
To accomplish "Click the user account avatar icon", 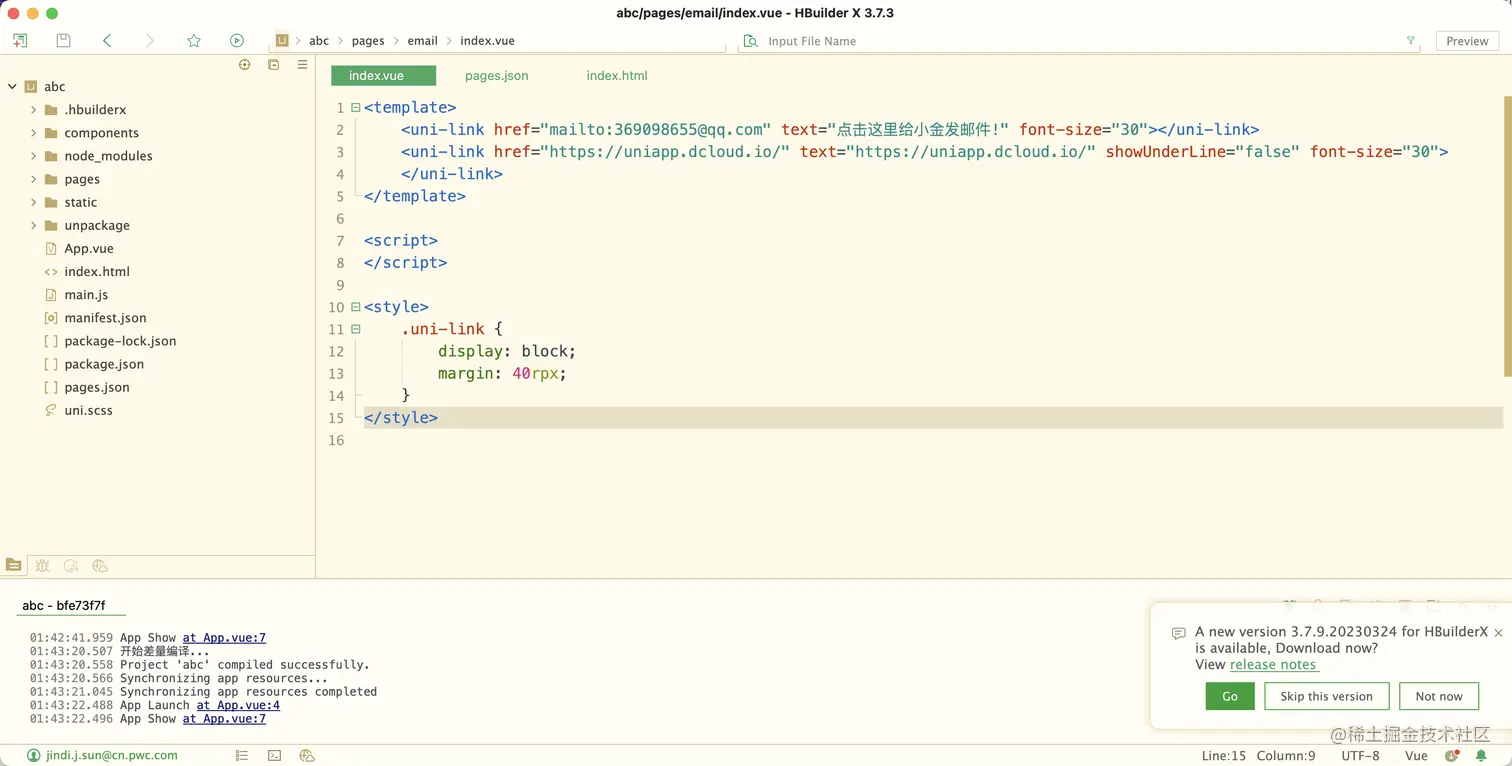I will click(x=34, y=755).
